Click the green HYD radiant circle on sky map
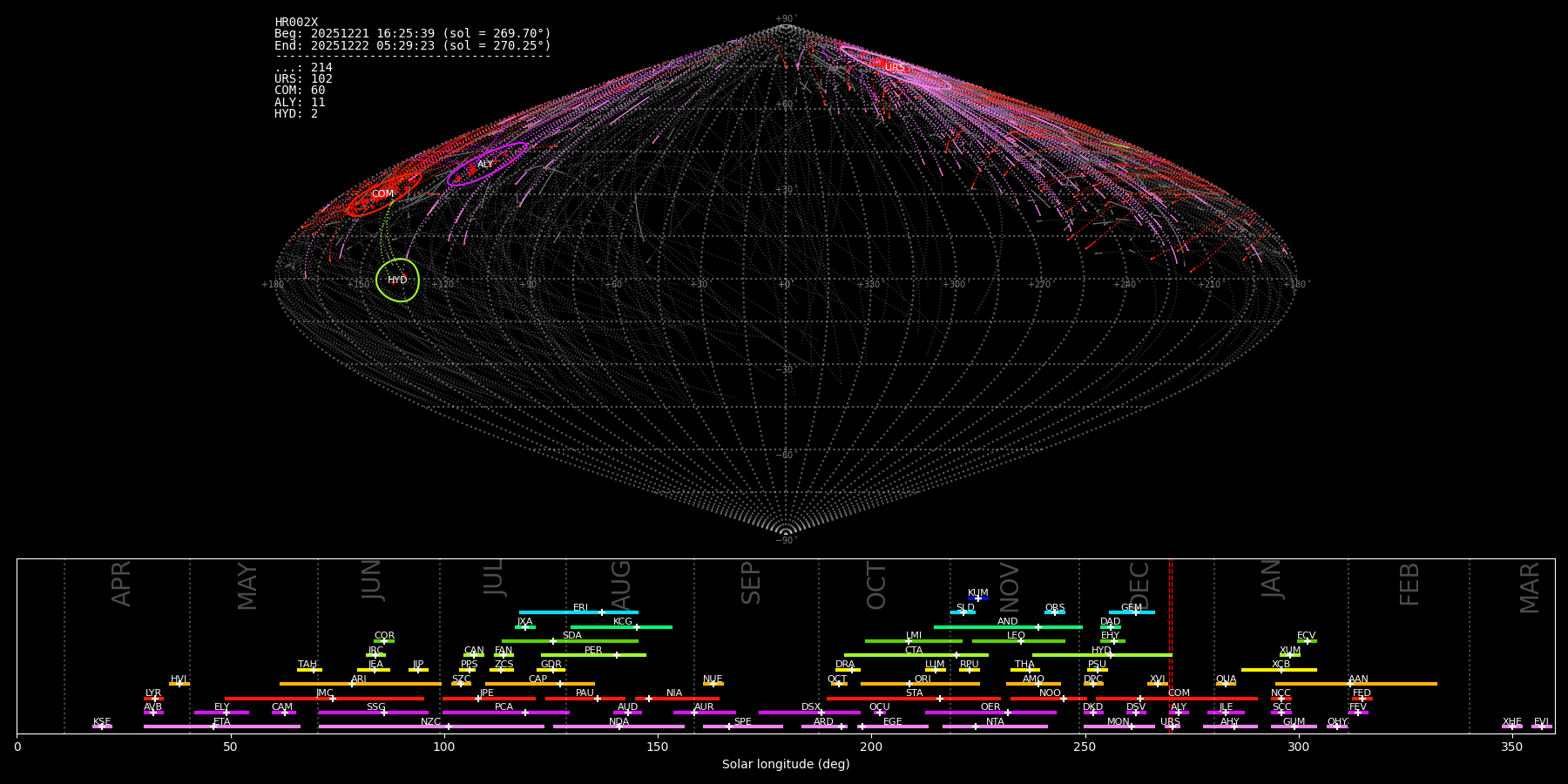Image resolution: width=1568 pixels, height=784 pixels. click(397, 280)
